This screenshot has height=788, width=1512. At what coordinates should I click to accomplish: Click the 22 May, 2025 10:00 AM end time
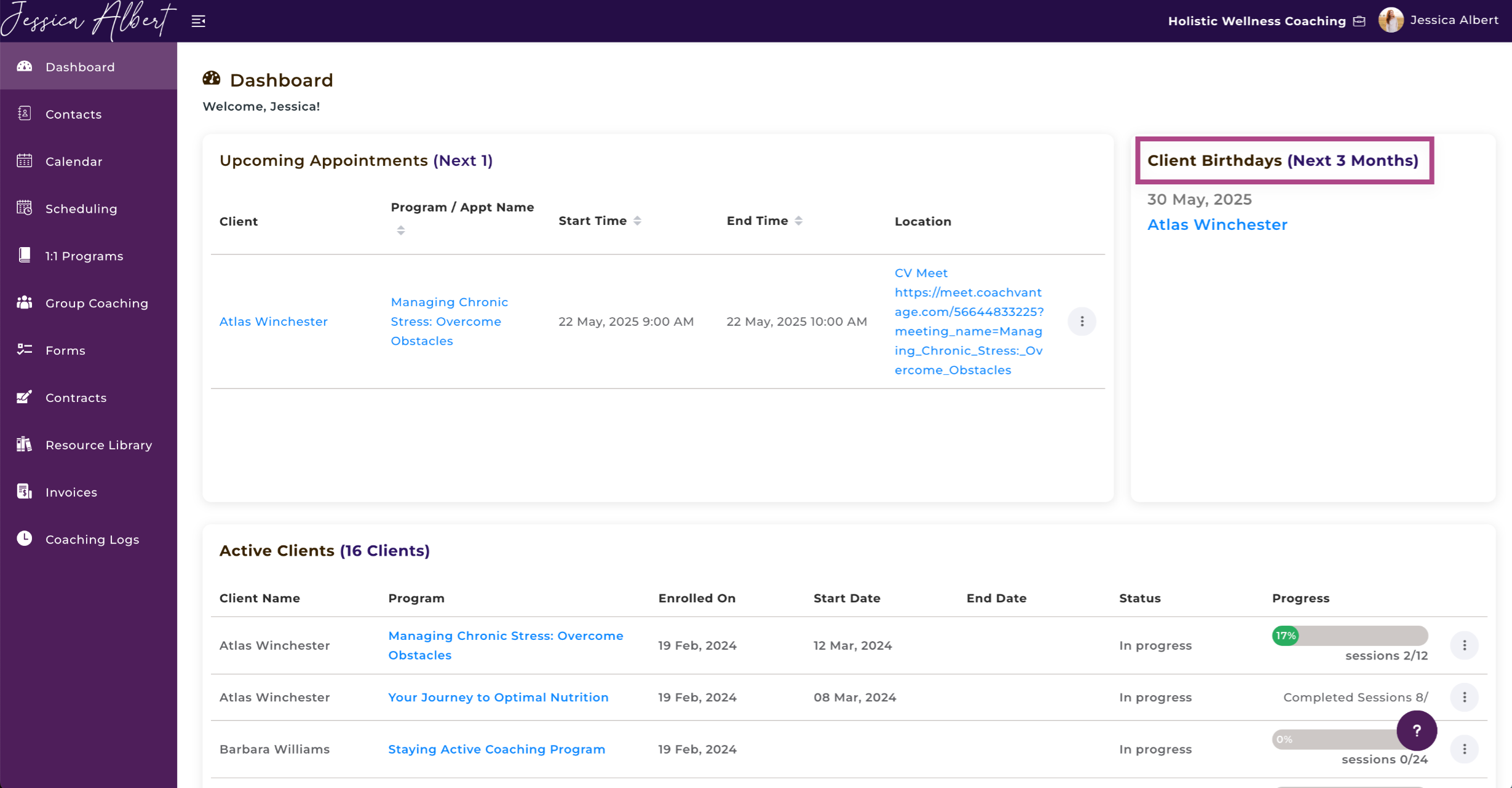(797, 321)
